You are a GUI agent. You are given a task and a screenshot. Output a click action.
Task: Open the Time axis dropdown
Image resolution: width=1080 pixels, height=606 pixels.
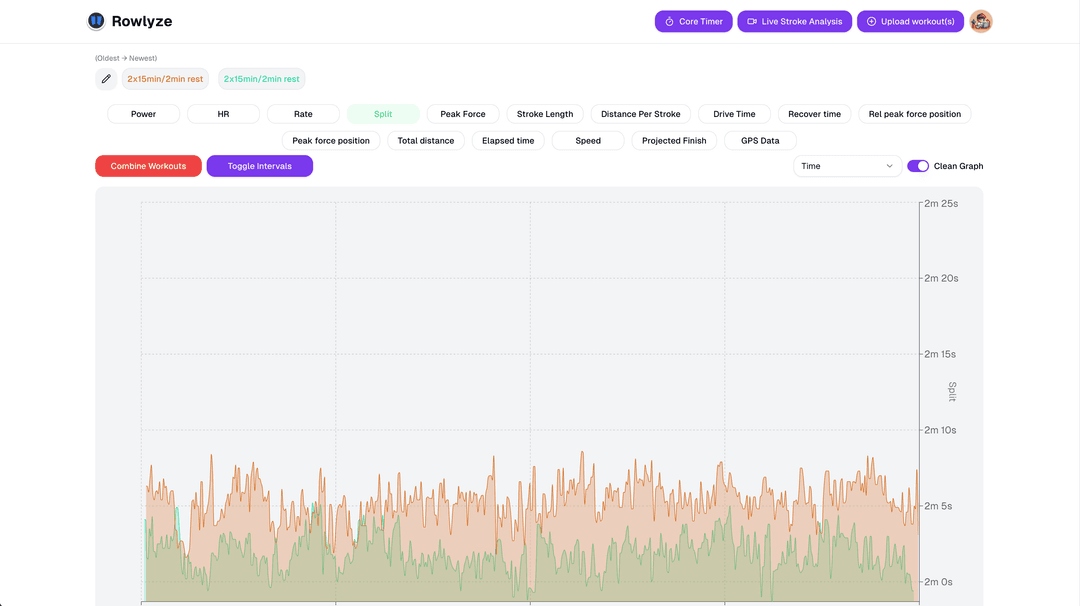click(847, 166)
